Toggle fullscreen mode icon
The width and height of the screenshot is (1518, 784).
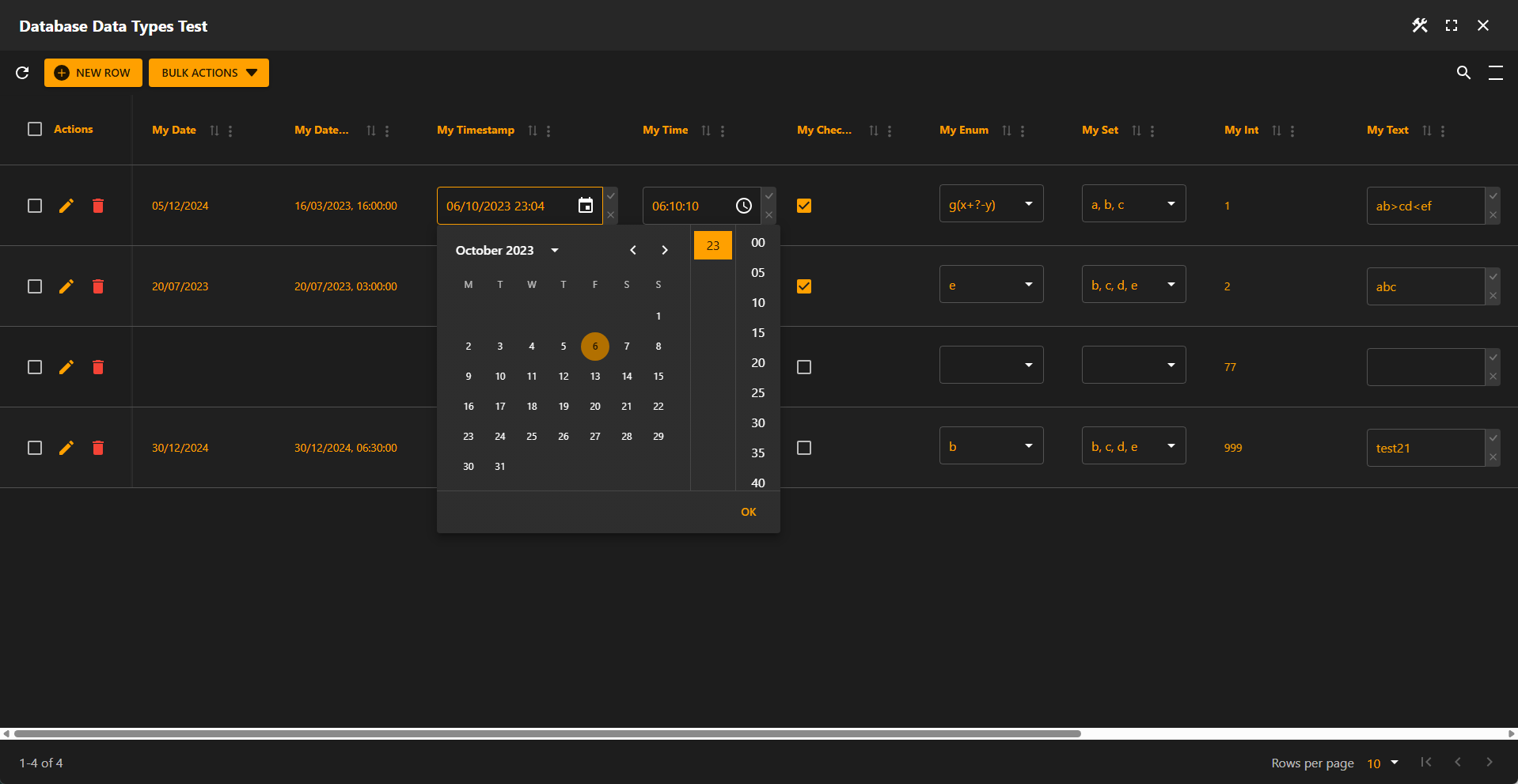(1452, 26)
